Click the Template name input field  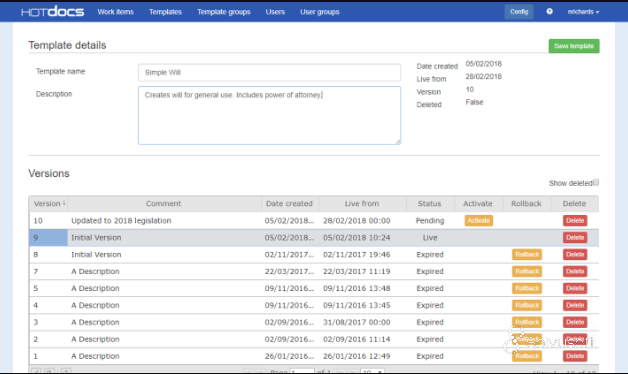pyautogui.click(x=269, y=72)
